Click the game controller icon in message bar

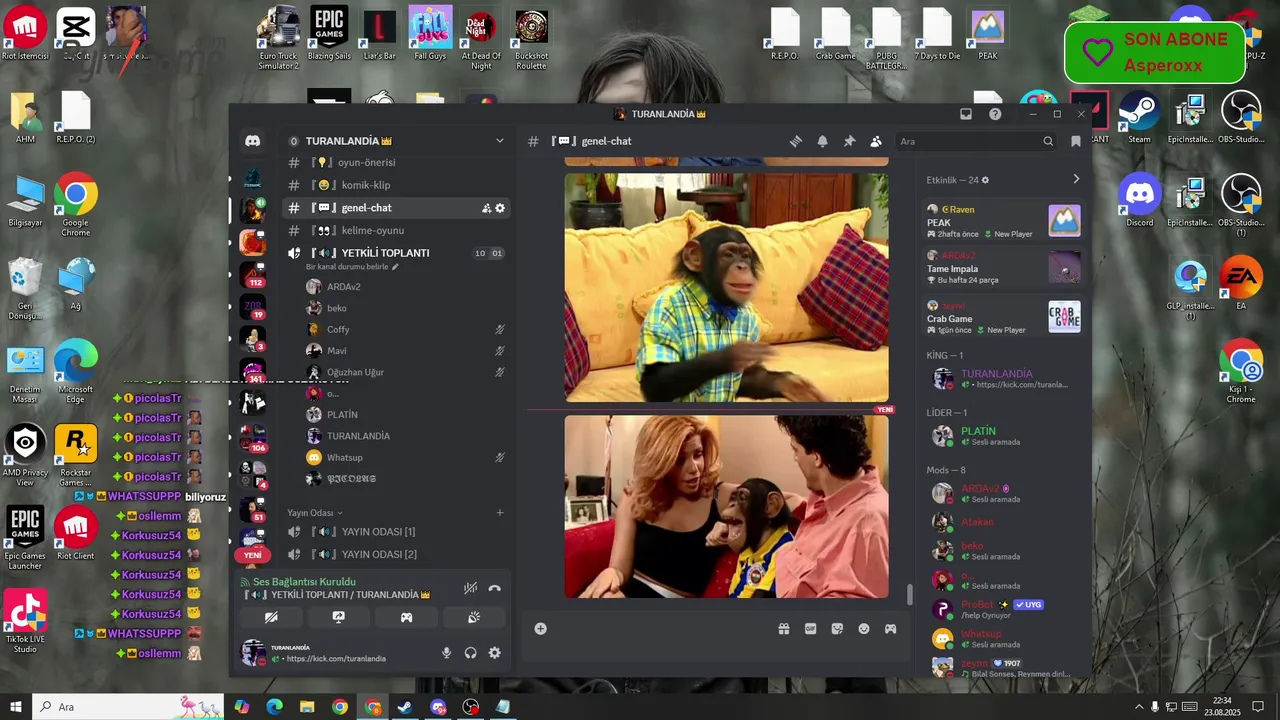(890, 629)
